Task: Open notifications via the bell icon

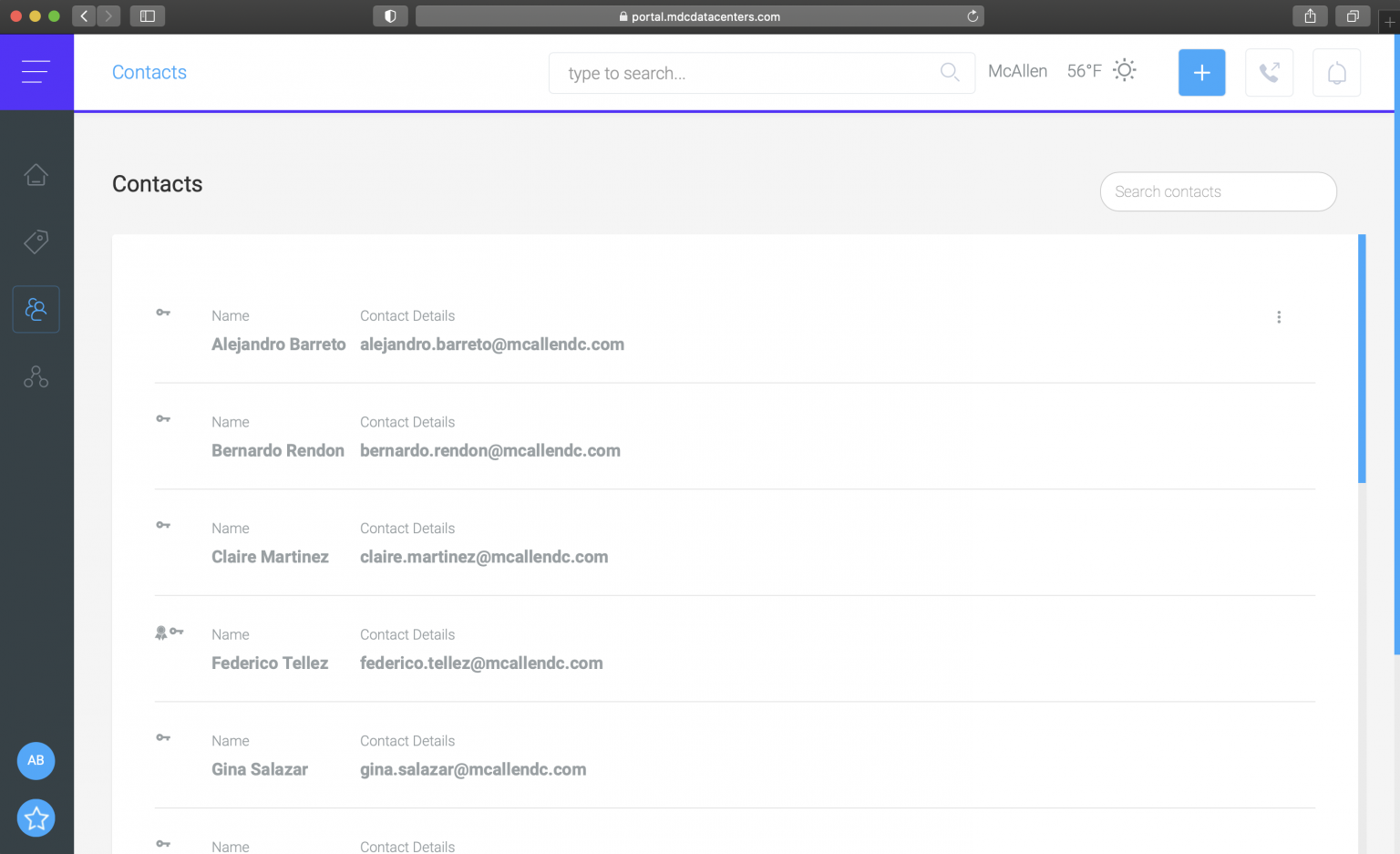Action: 1336,72
